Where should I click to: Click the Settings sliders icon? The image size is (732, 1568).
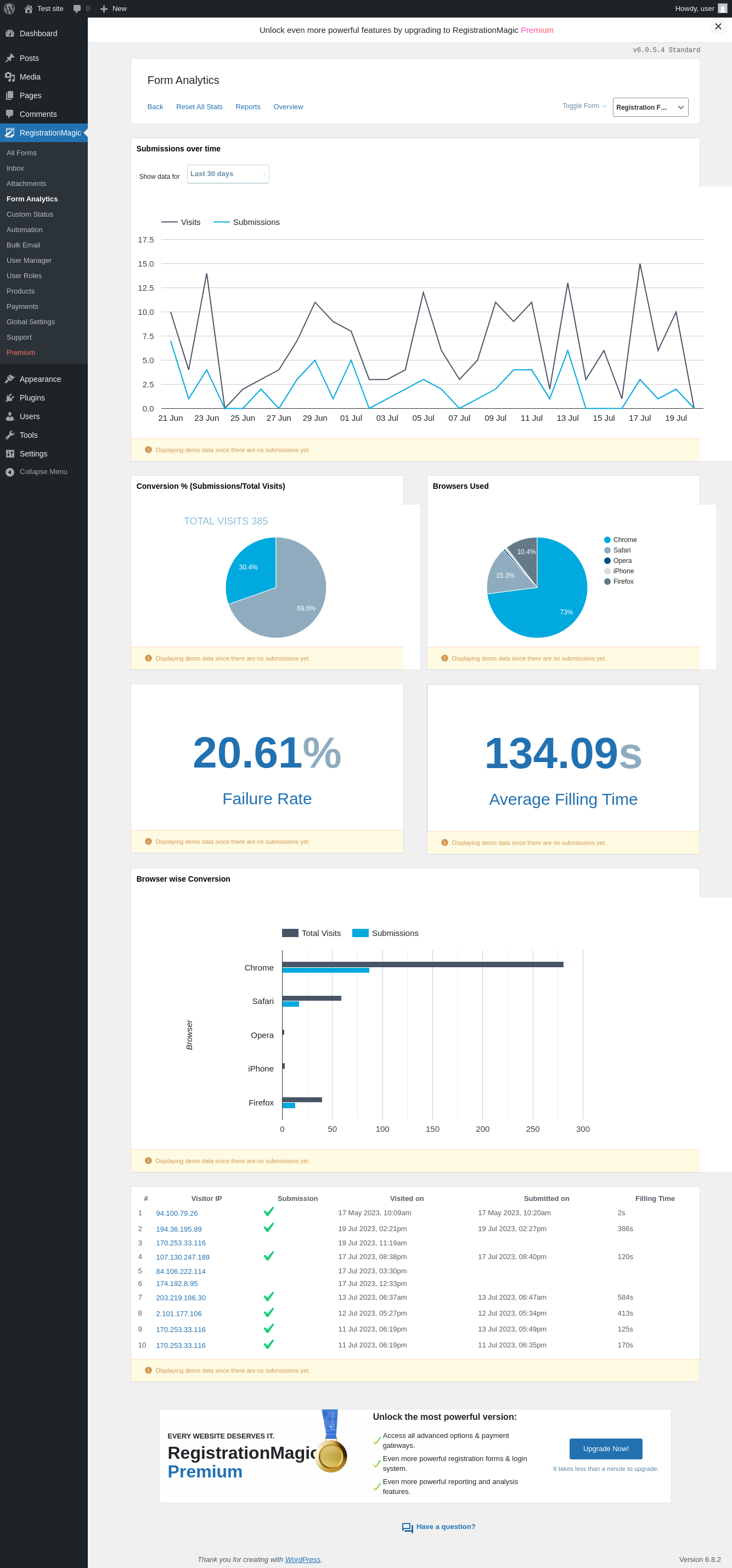pyautogui.click(x=10, y=454)
